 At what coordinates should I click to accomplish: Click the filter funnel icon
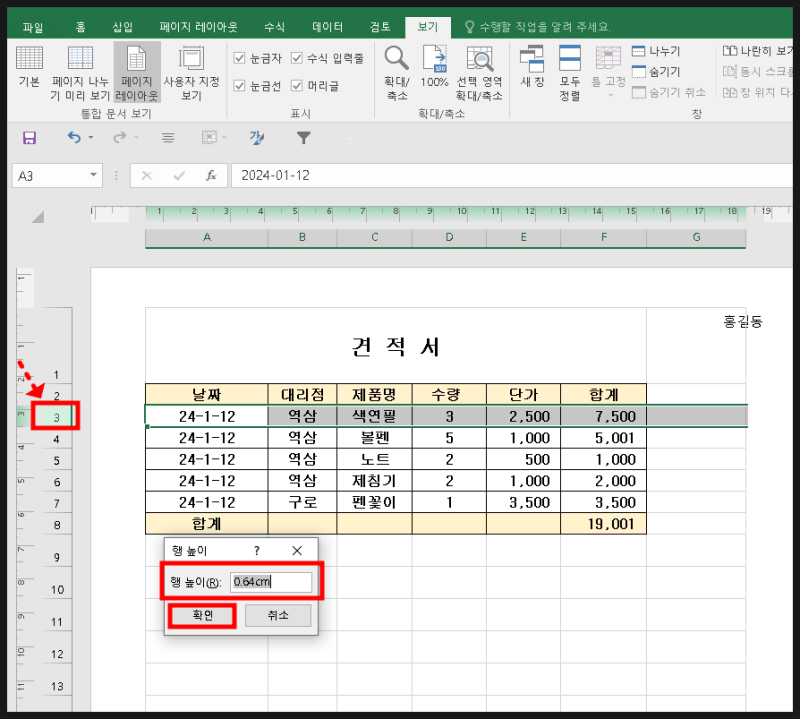pos(304,138)
